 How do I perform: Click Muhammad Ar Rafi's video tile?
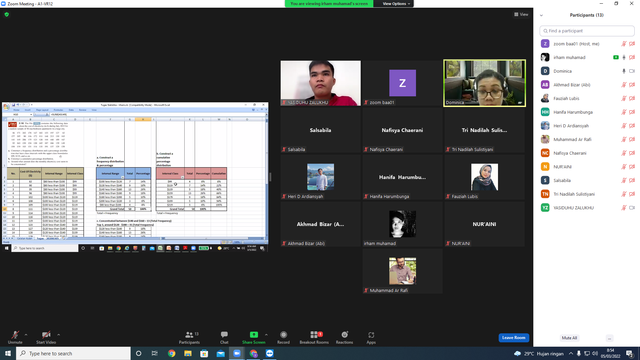(402, 271)
